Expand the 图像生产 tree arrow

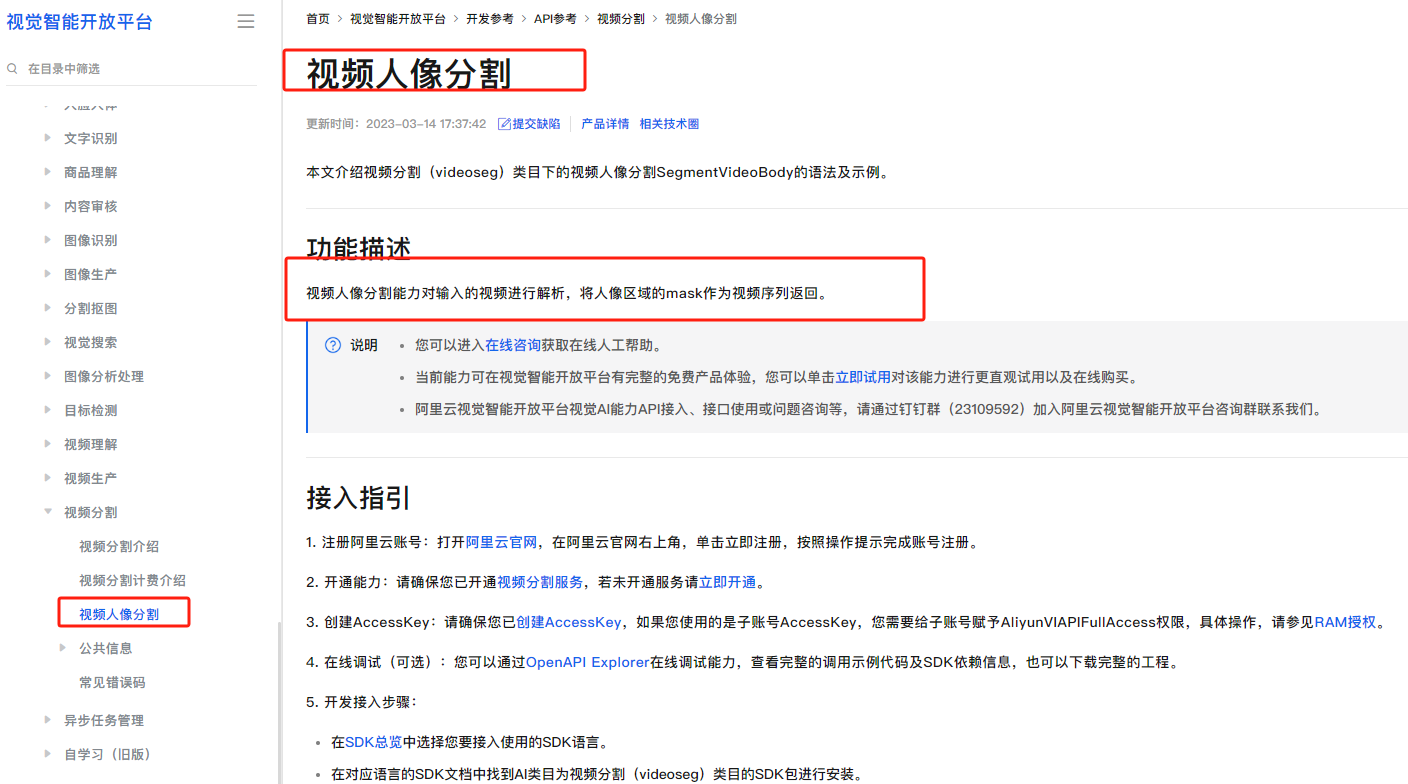coord(48,274)
